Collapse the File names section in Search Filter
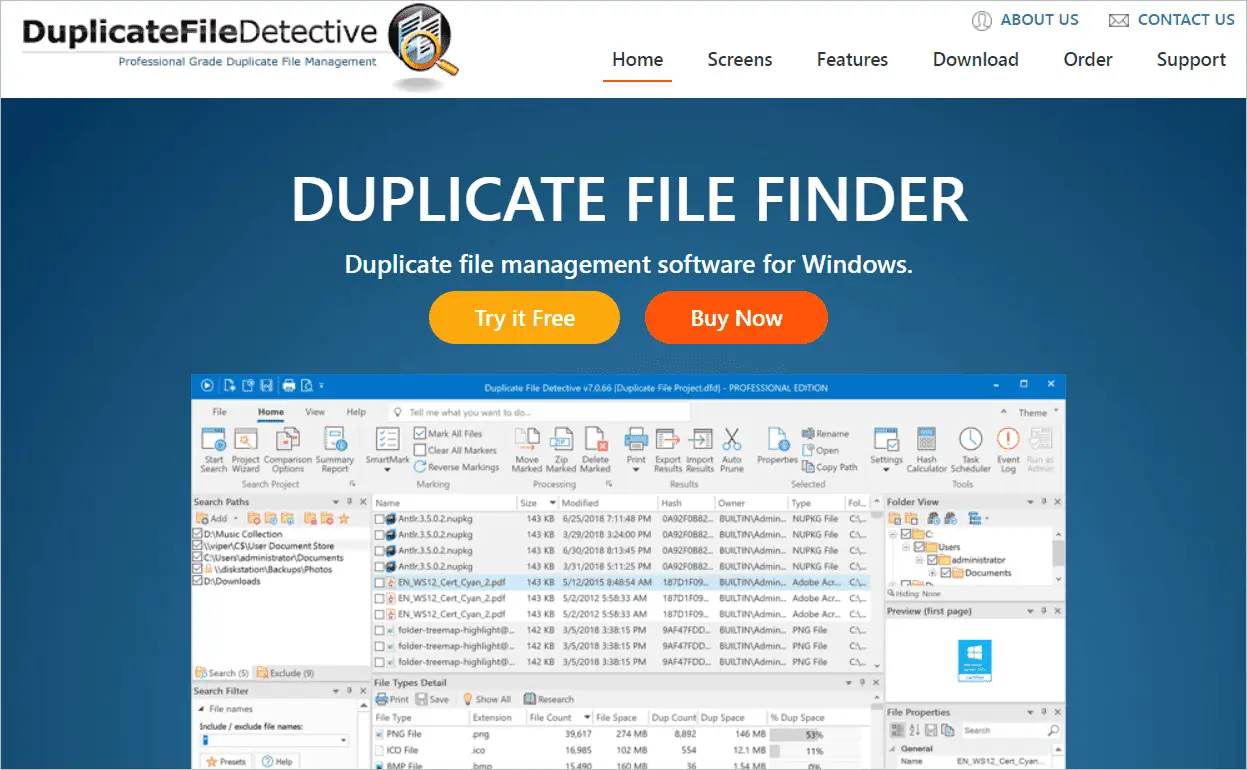Viewport: 1247px width, 770px height. pos(200,709)
